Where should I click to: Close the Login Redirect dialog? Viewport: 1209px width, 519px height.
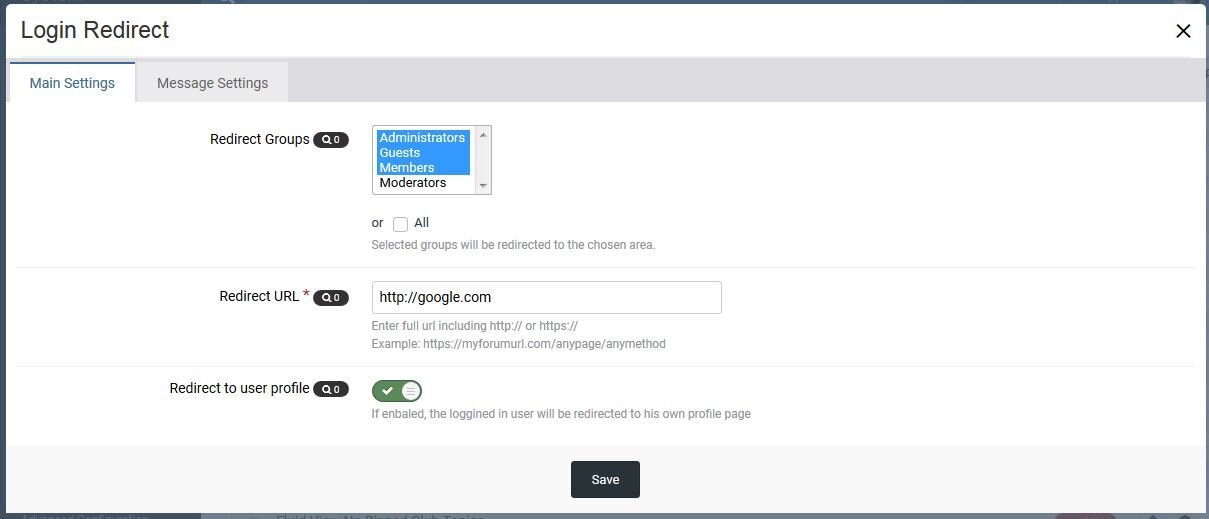(1183, 31)
